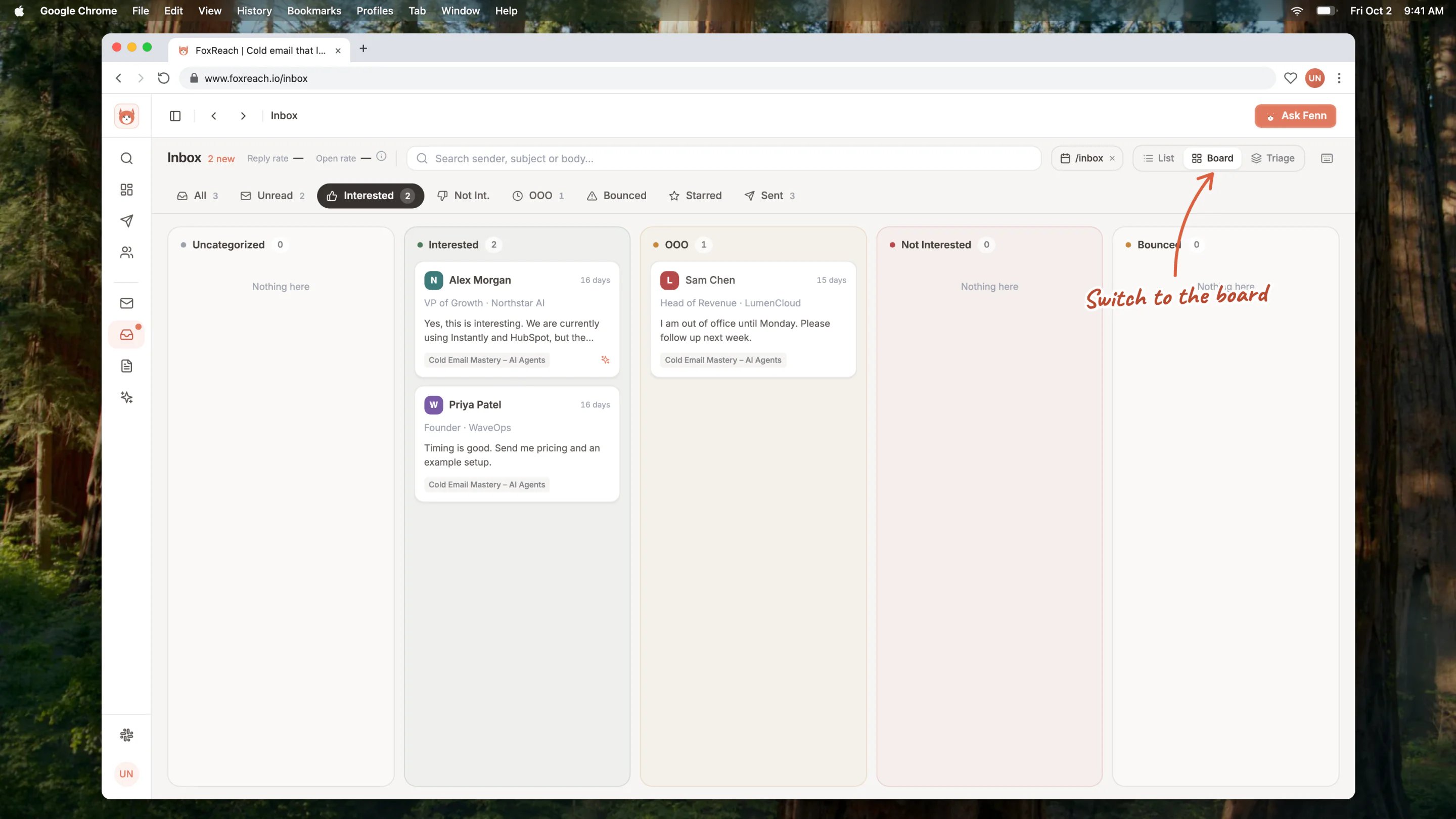1456x819 pixels.
Task: Click the Ask Fenn button
Action: pyautogui.click(x=1295, y=116)
